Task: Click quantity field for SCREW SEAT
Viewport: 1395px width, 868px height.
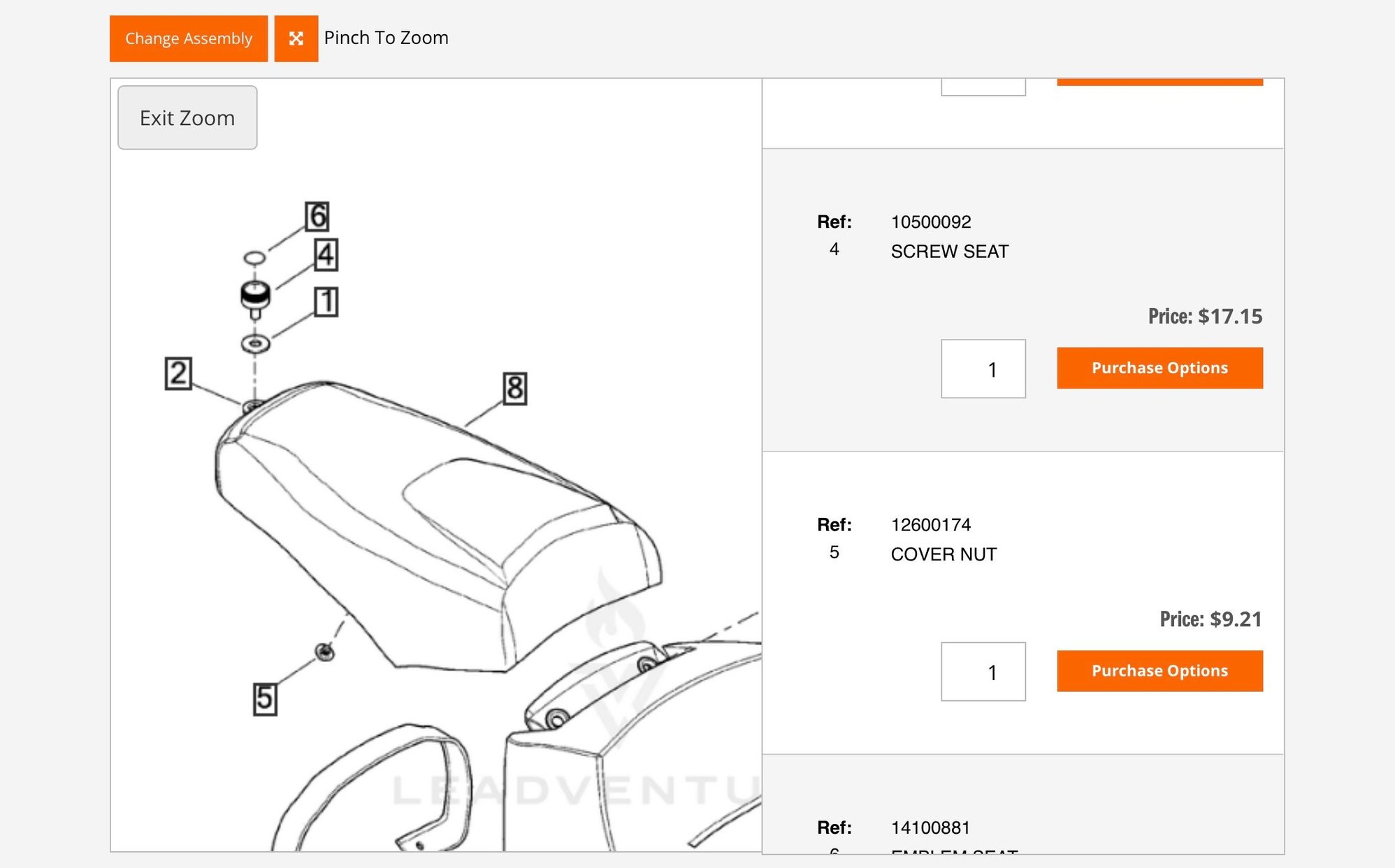Action: [x=983, y=369]
